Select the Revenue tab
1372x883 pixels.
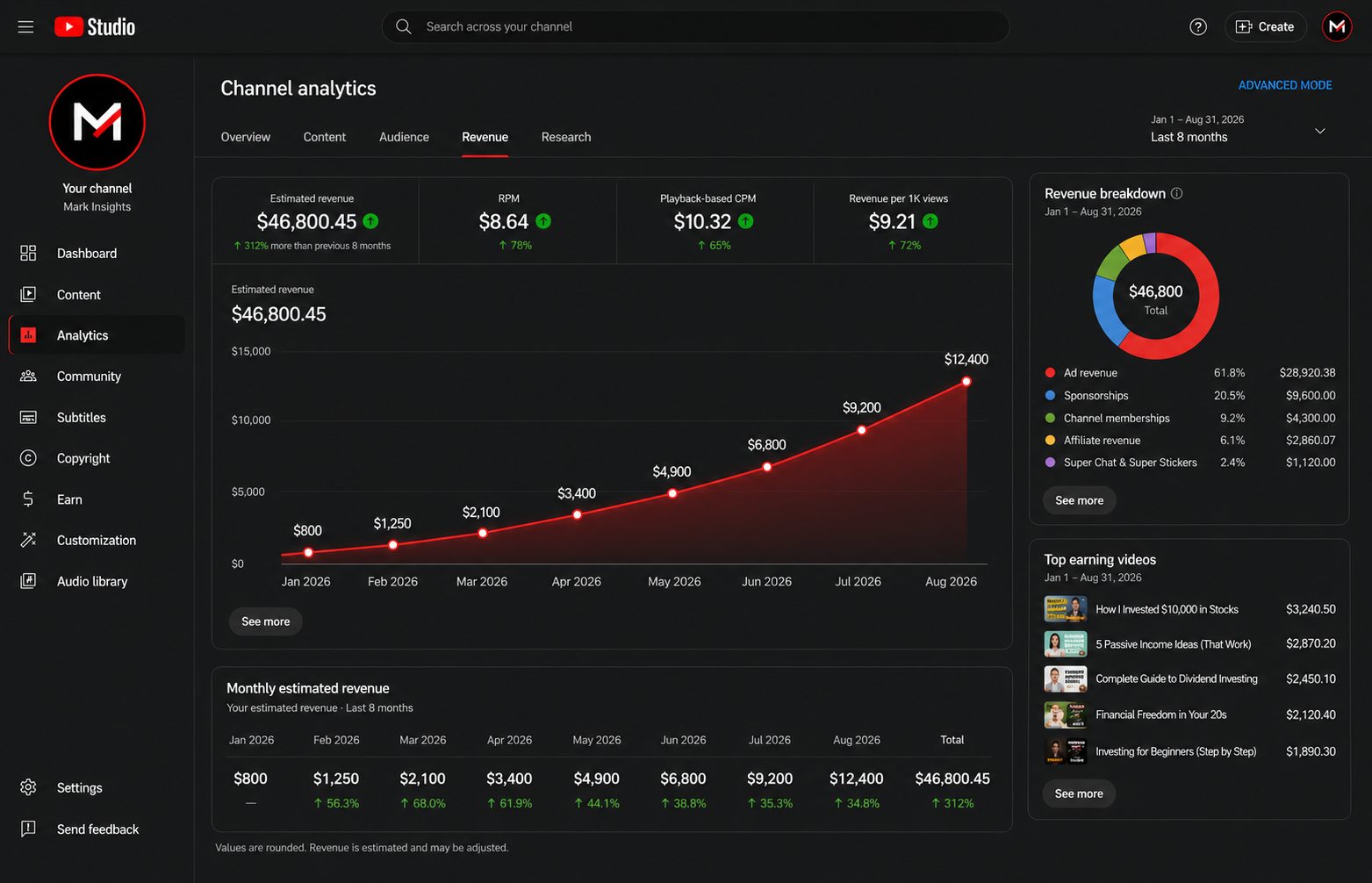(x=485, y=137)
